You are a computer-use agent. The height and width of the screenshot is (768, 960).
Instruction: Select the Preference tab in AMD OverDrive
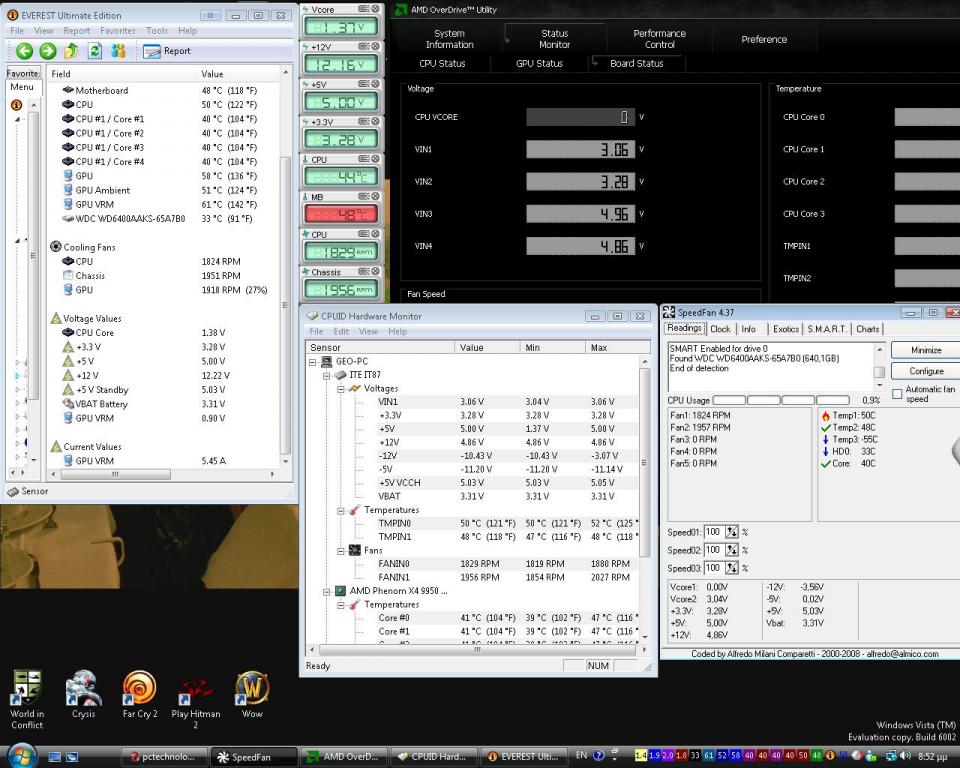pyautogui.click(x=764, y=39)
